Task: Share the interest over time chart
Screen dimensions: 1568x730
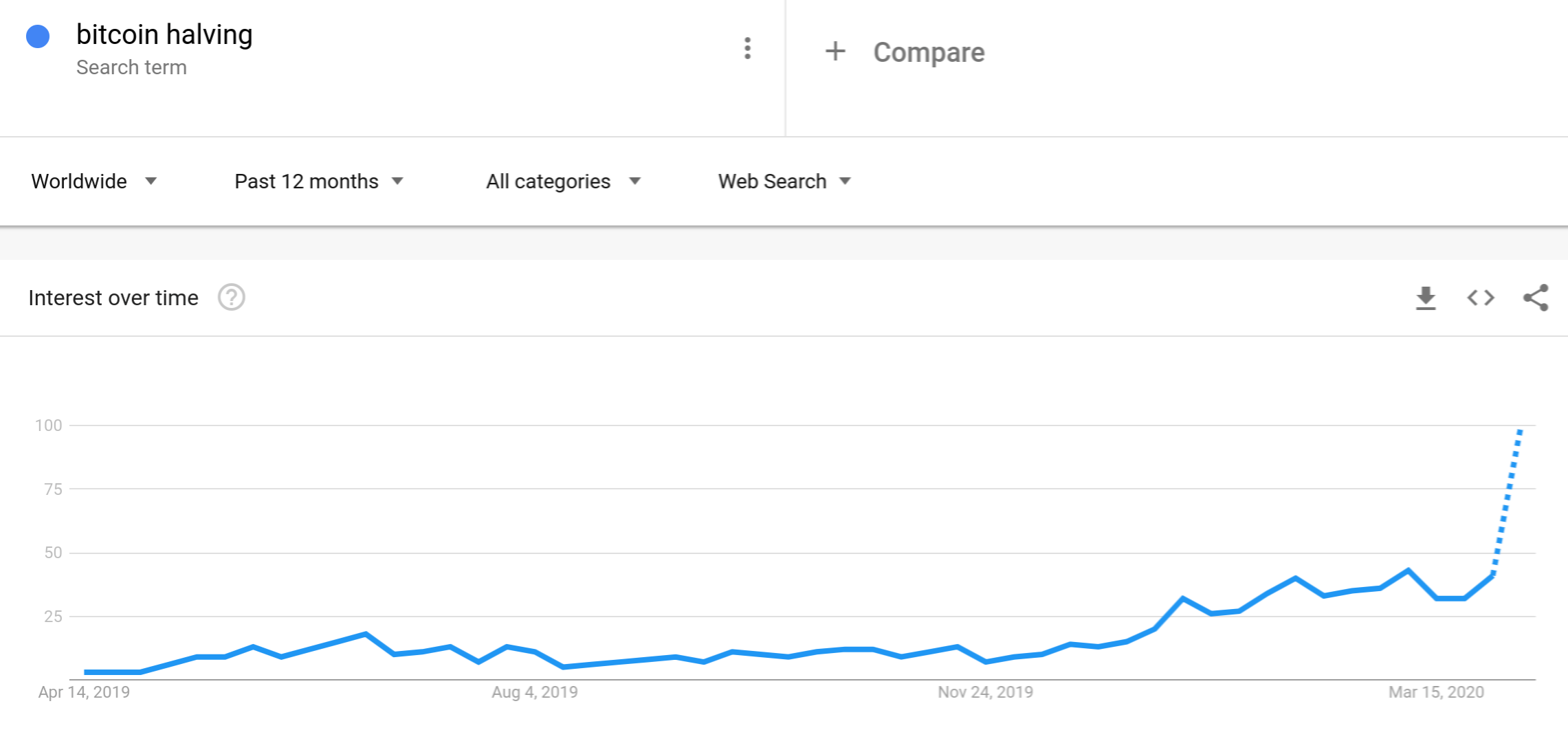Action: pyautogui.click(x=1536, y=298)
